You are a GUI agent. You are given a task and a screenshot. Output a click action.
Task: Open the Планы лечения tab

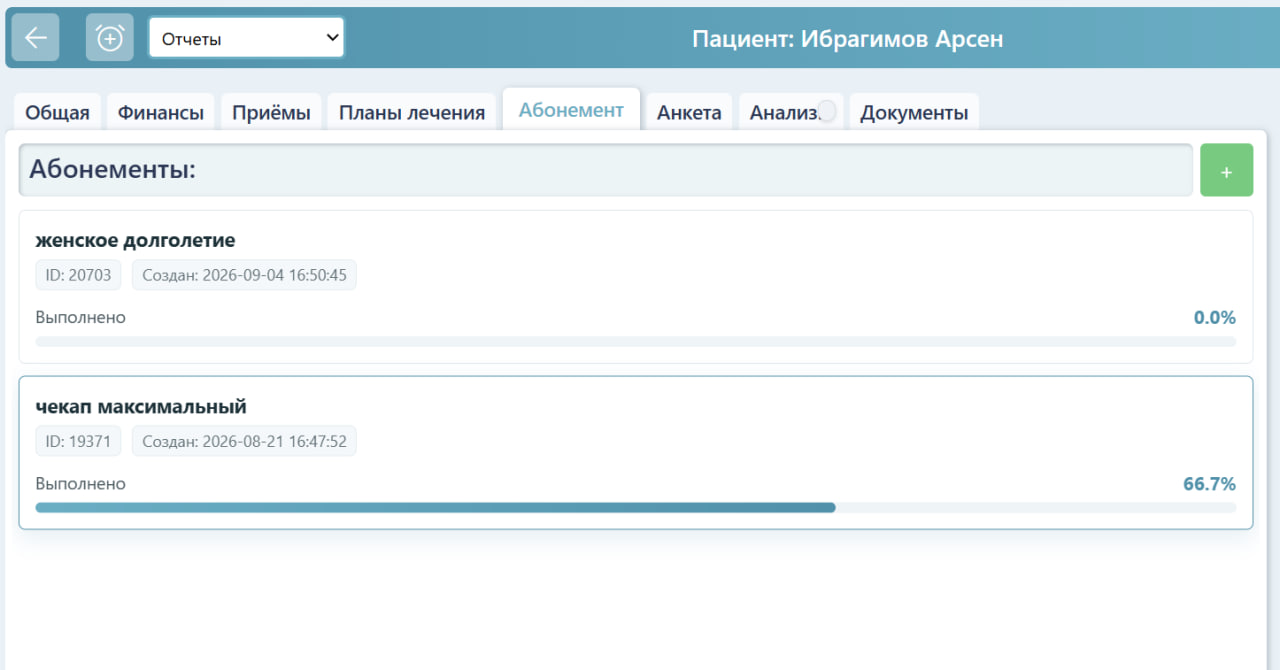coord(412,112)
